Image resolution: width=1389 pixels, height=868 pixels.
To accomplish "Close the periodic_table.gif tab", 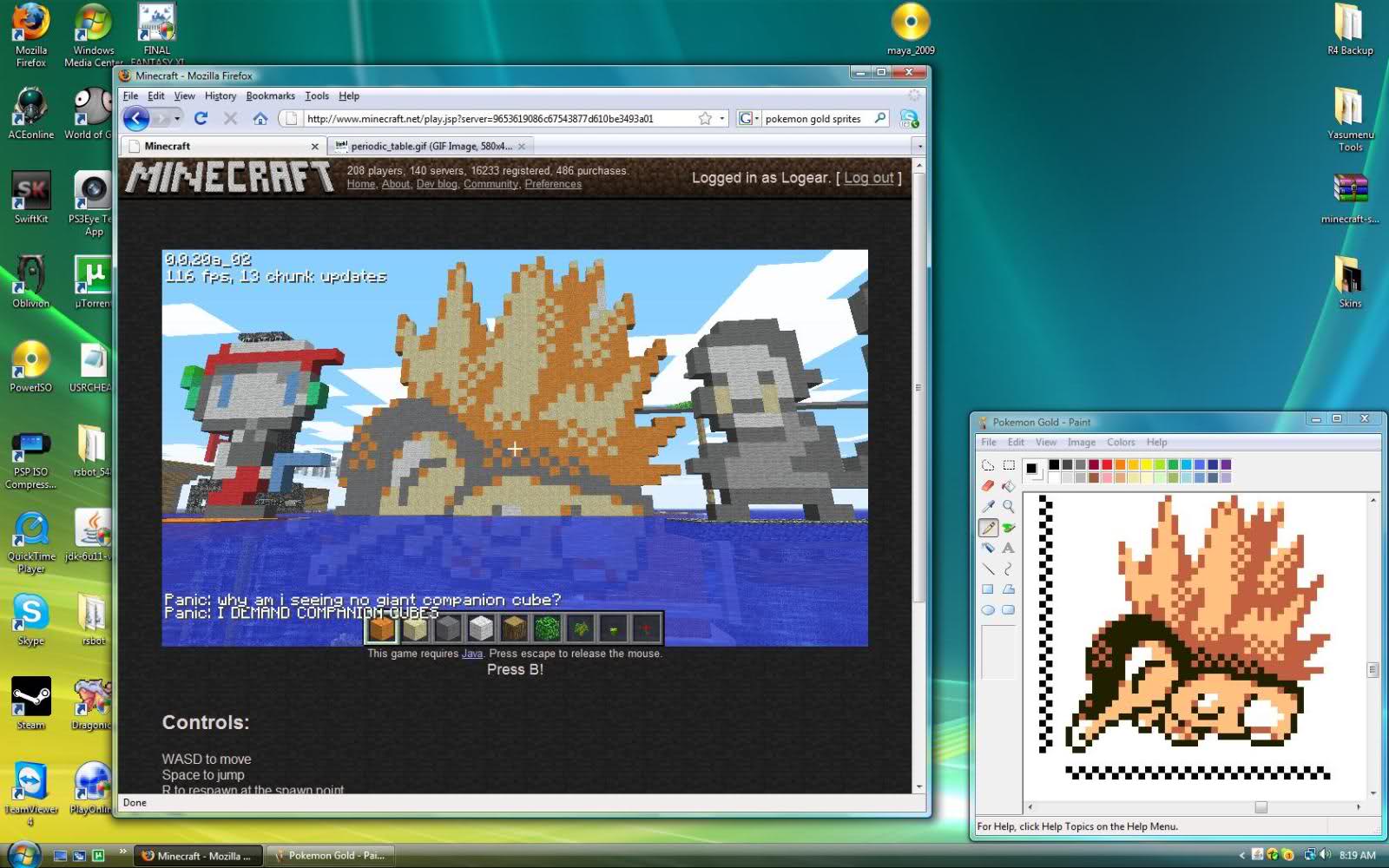I will point(522,147).
